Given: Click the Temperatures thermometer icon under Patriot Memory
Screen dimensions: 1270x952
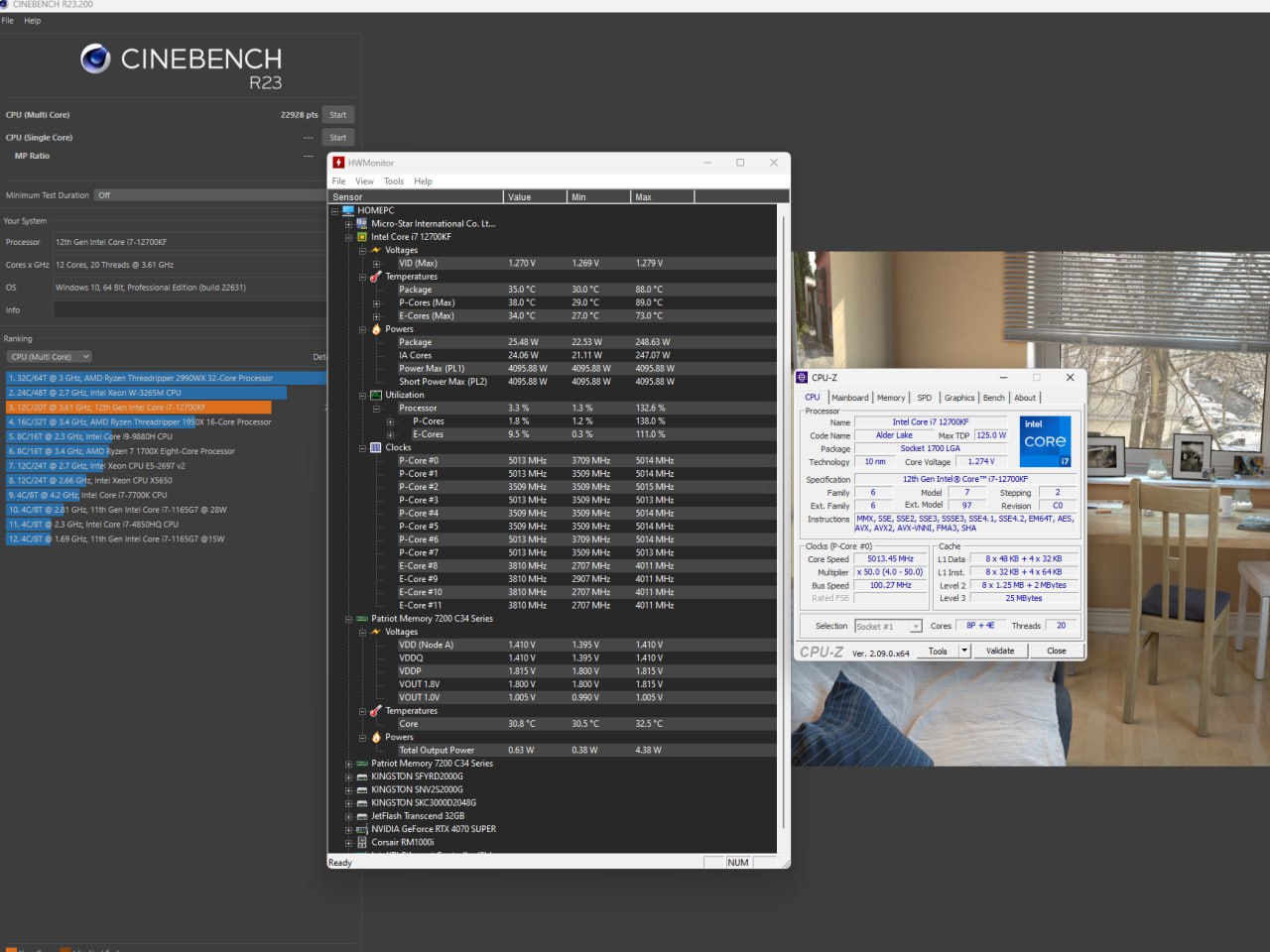Looking at the screenshot, I should [376, 711].
